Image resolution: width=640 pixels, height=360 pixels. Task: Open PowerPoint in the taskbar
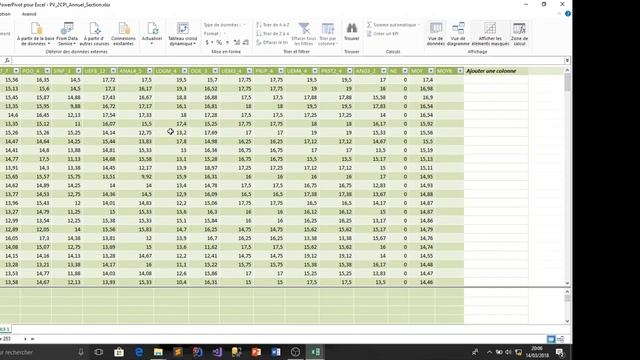click(256, 352)
